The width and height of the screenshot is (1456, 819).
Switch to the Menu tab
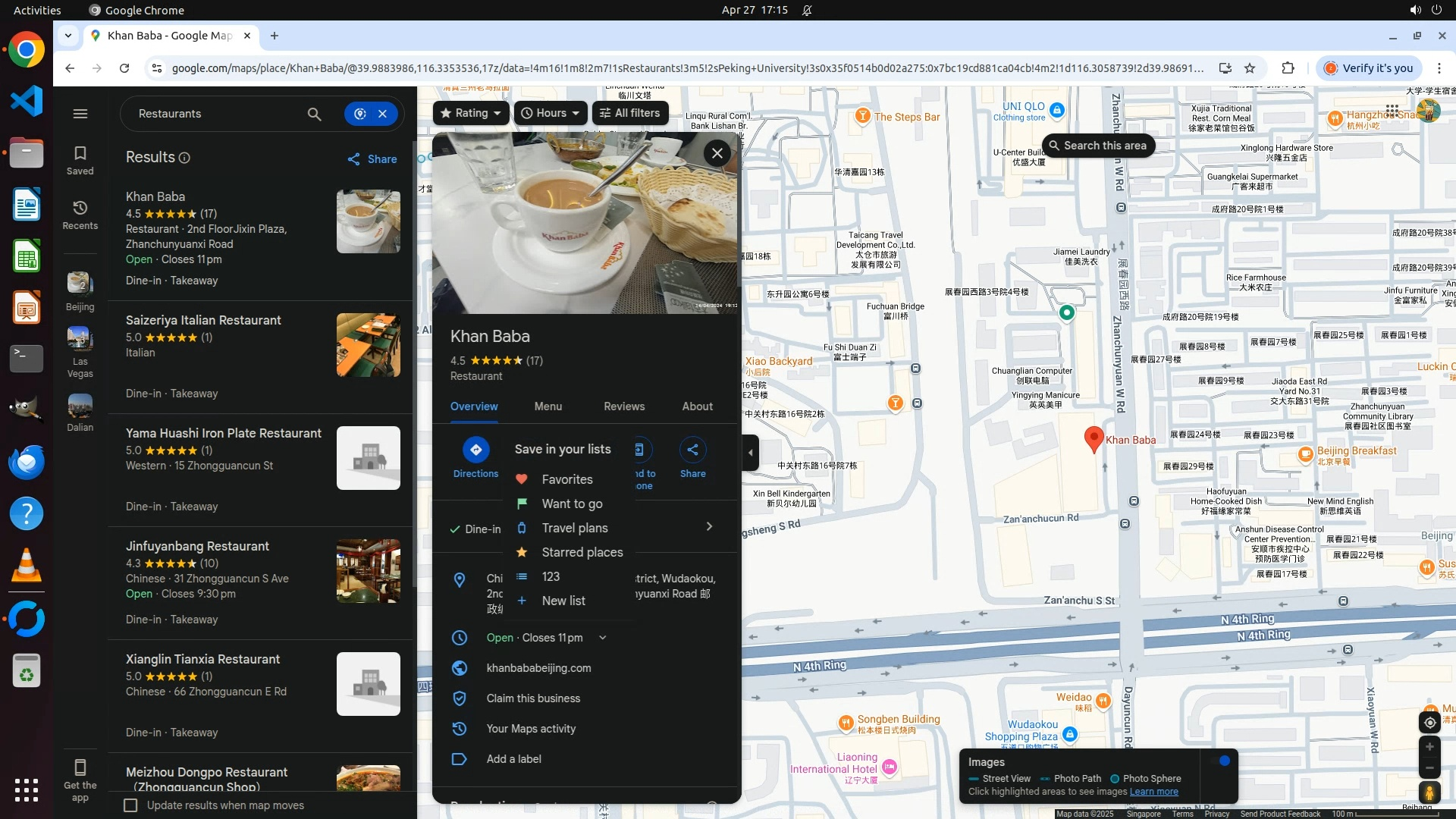coord(548,406)
